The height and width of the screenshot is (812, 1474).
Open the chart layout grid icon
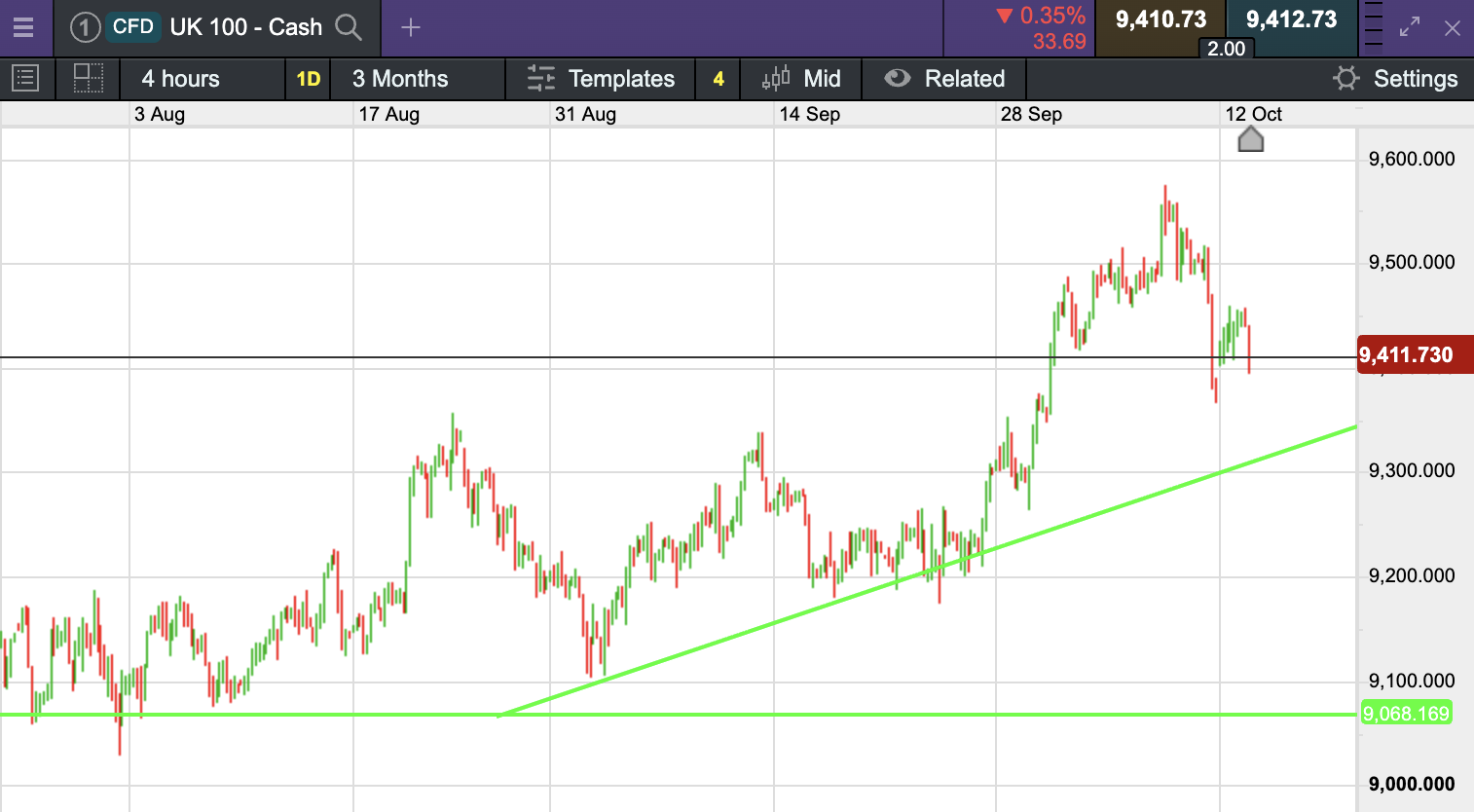point(89,79)
